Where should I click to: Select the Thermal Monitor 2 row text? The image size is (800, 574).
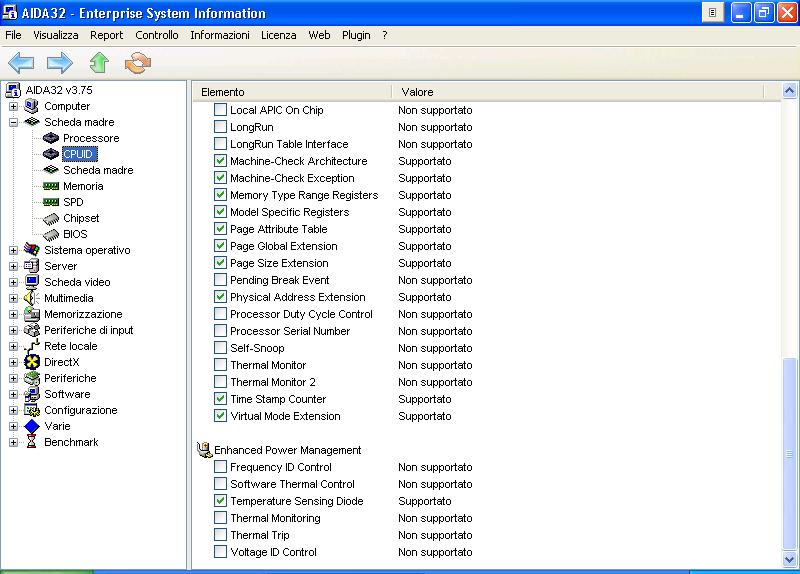[x=273, y=382]
